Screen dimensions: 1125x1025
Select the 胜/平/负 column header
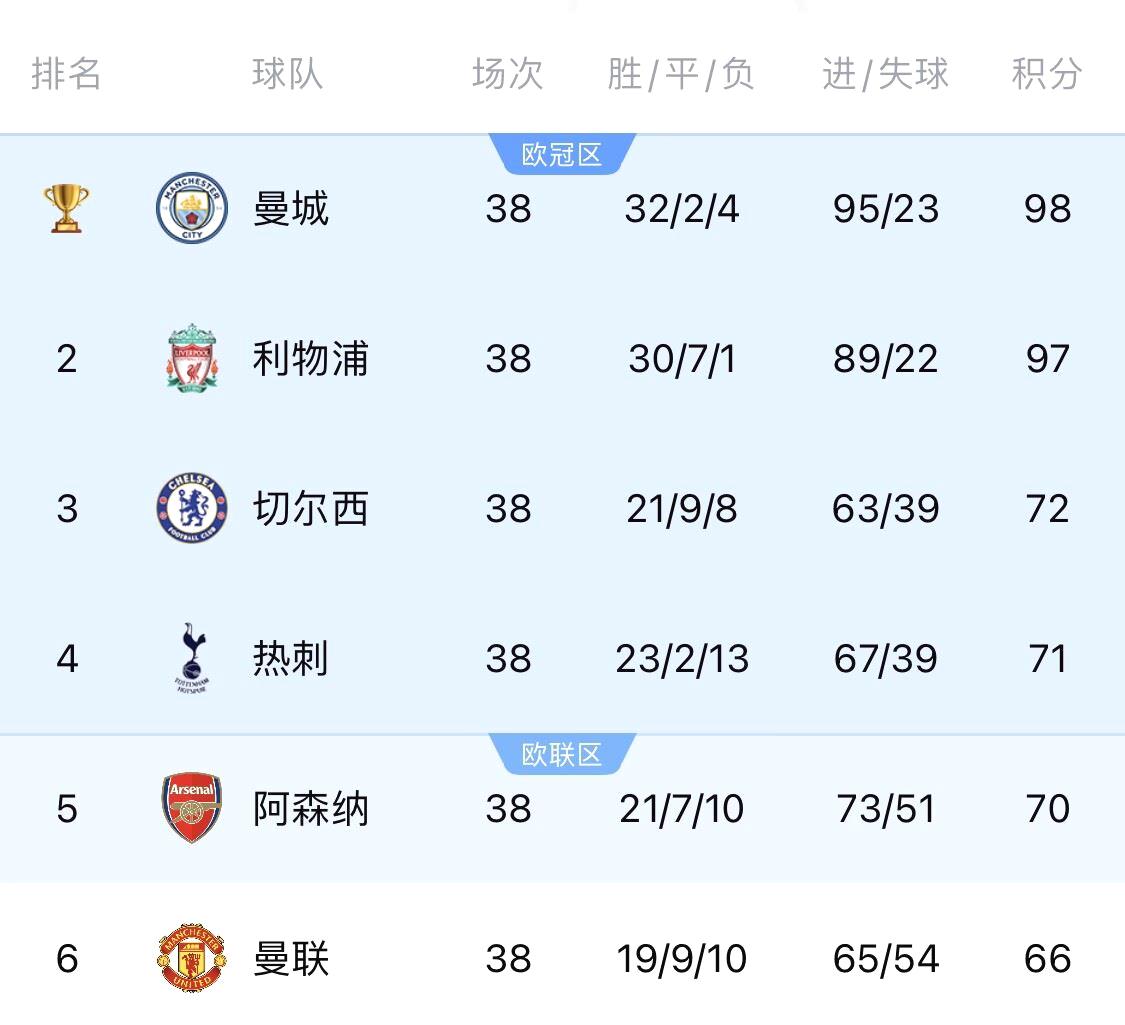coord(680,74)
